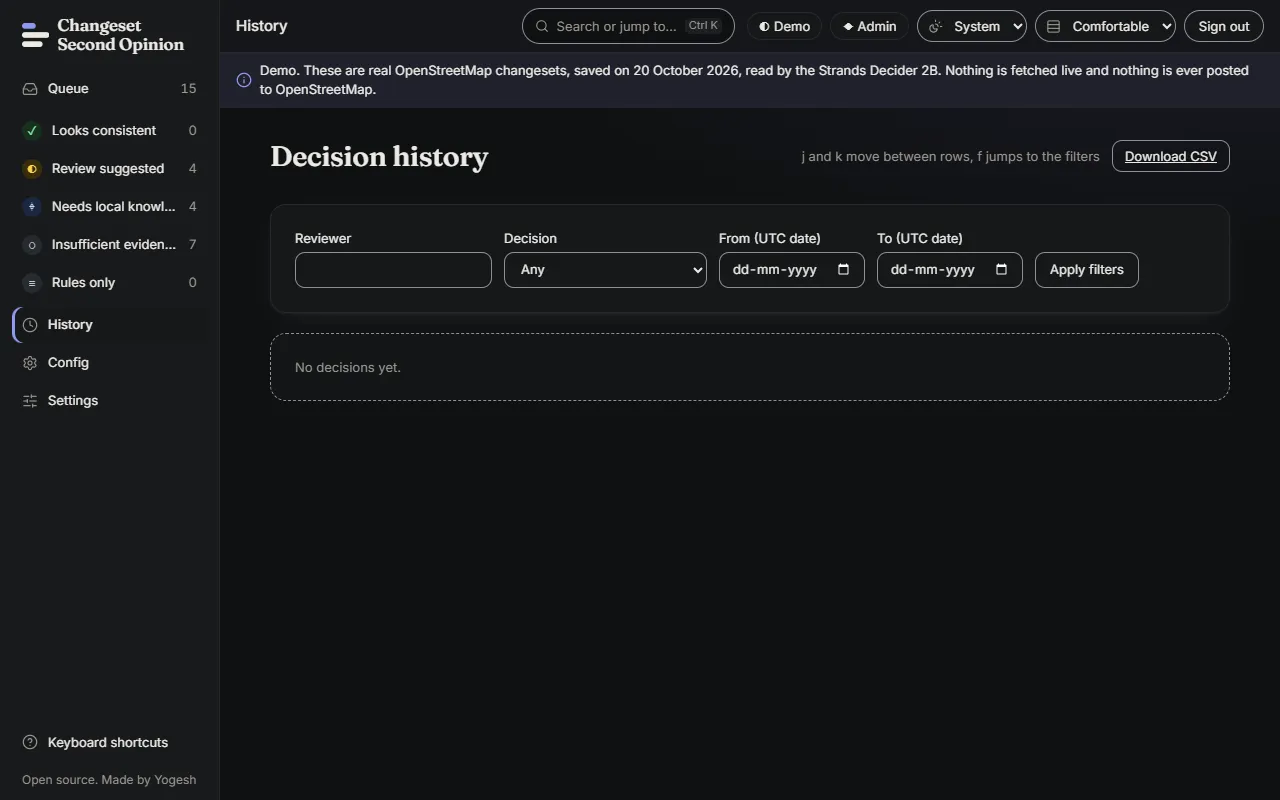
Task: Go to the Config page
Action: tap(109, 363)
